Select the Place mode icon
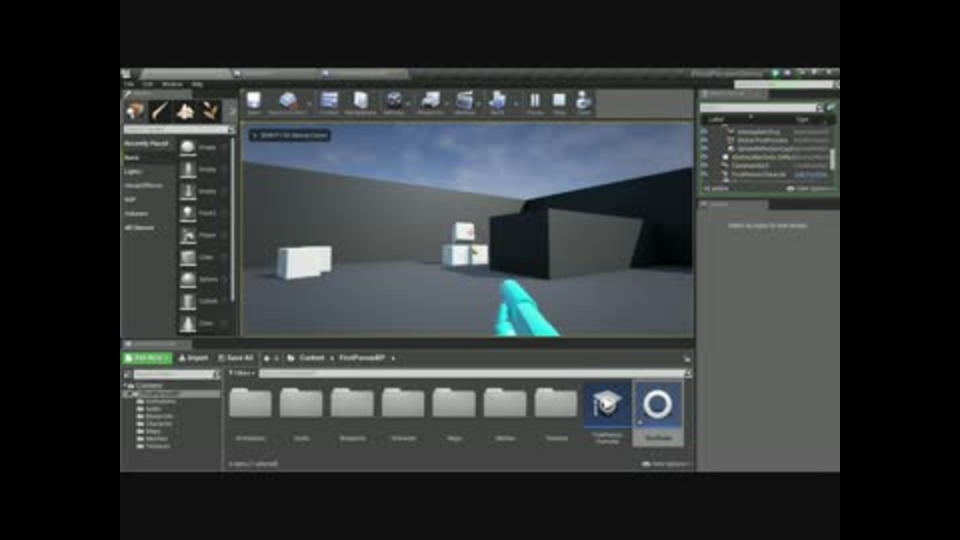Image resolution: width=960 pixels, height=540 pixels. pyautogui.click(x=135, y=111)
